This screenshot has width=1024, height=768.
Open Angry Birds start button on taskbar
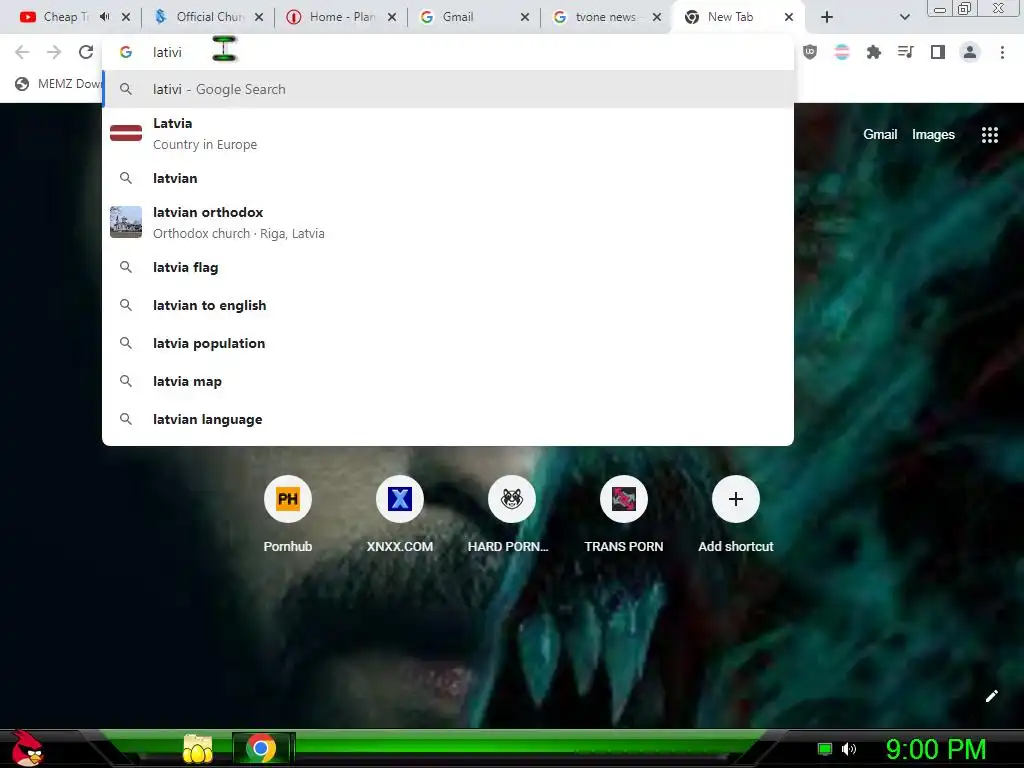(x=27, y=748)
